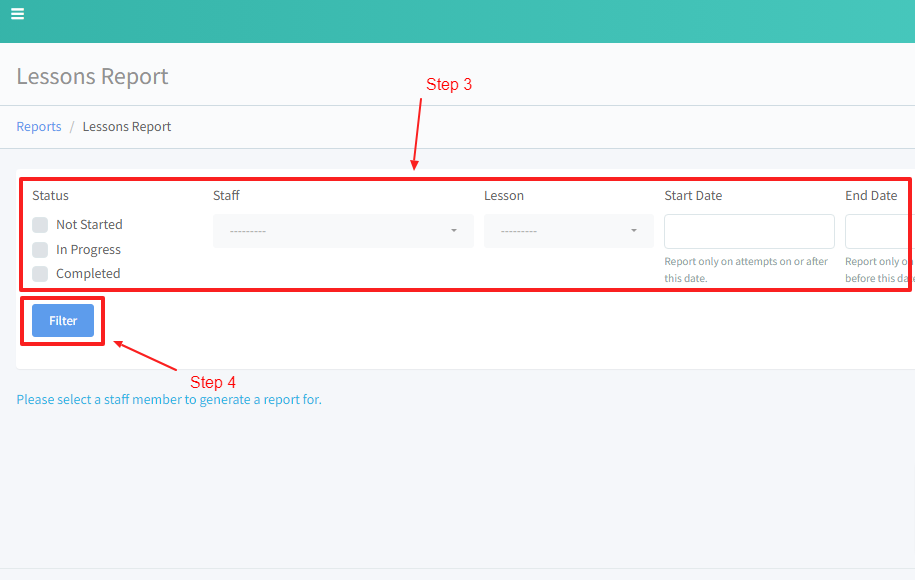Click into the End Date input field
Image resolution: width=915 pixels, height=580 pixels.
878,231
